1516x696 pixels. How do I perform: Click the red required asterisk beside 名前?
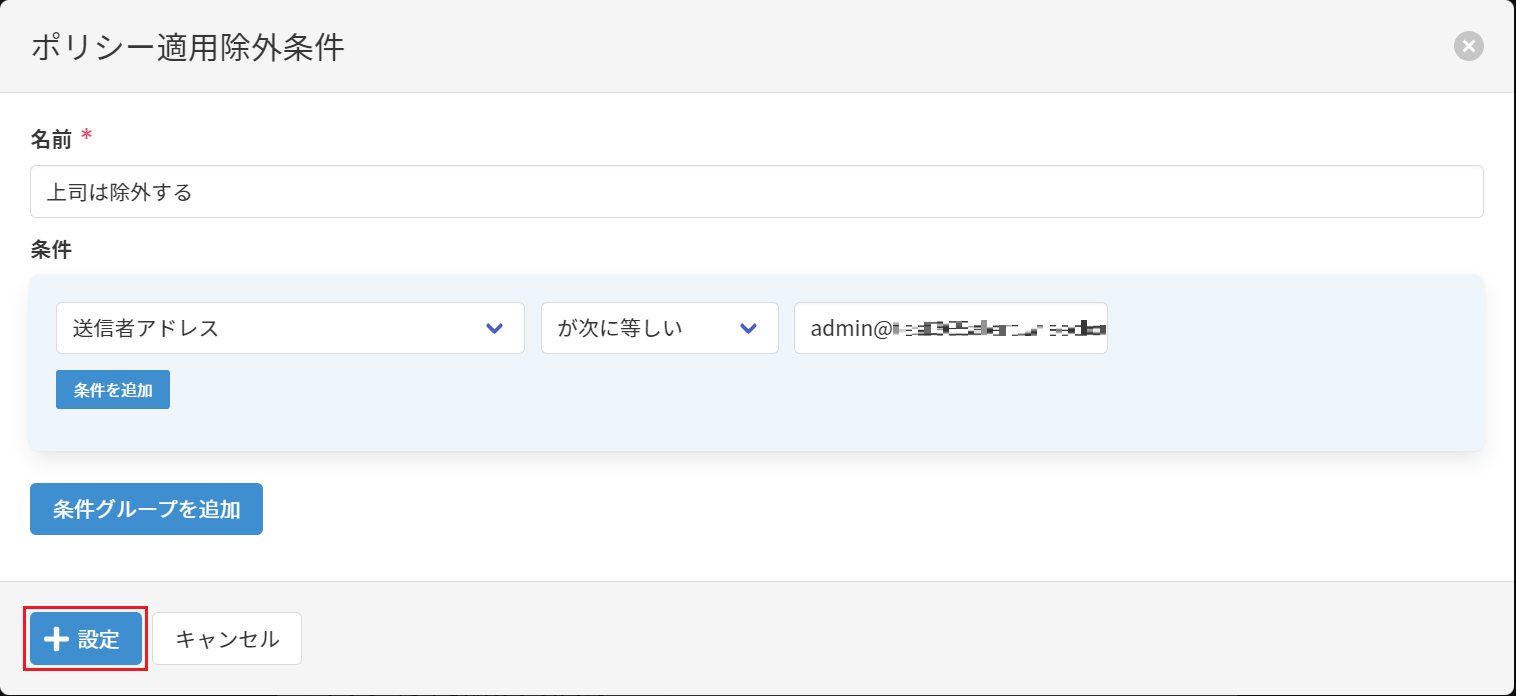click(x=87, y=138)
